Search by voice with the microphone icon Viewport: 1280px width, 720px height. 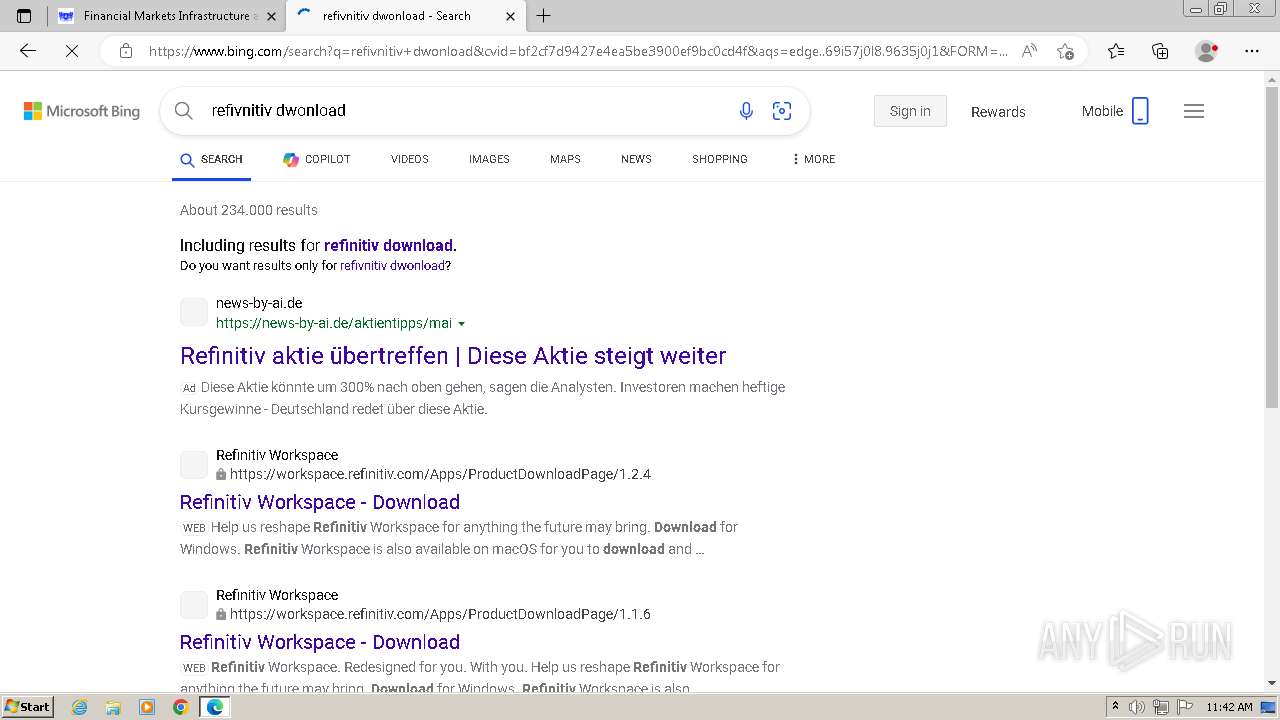[x=746, y=111]
